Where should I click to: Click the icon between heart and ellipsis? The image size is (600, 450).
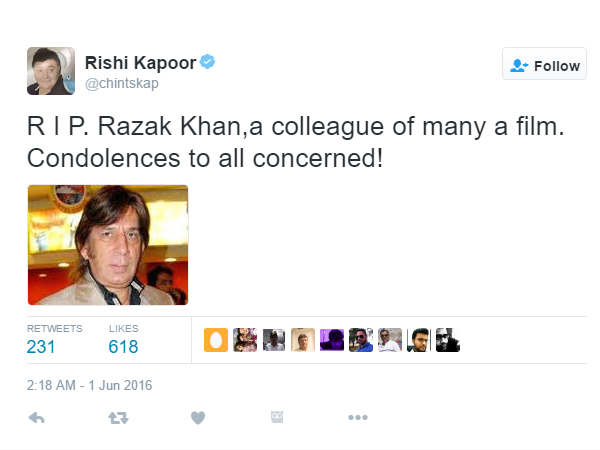(277, 418)
